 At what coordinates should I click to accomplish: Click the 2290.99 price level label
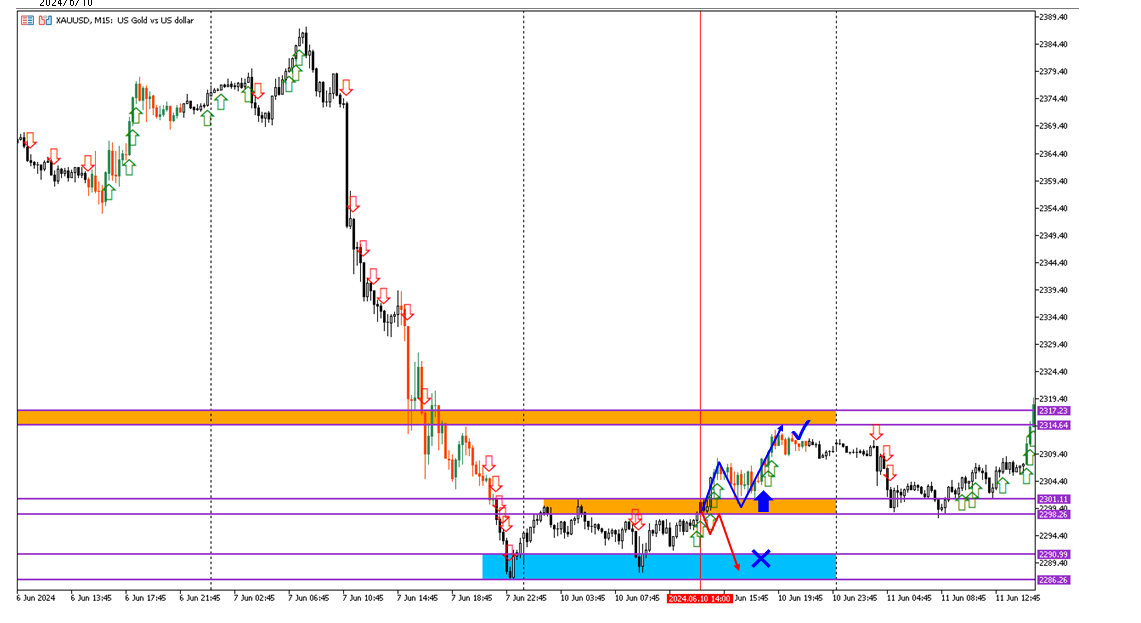click(1053, 555)
